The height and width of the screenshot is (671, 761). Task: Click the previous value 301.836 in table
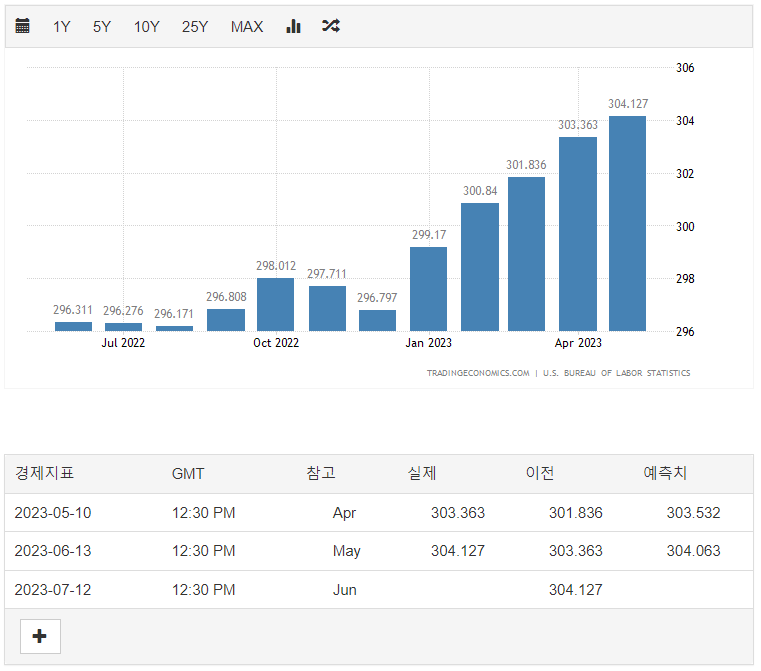[x=576, y=513]
